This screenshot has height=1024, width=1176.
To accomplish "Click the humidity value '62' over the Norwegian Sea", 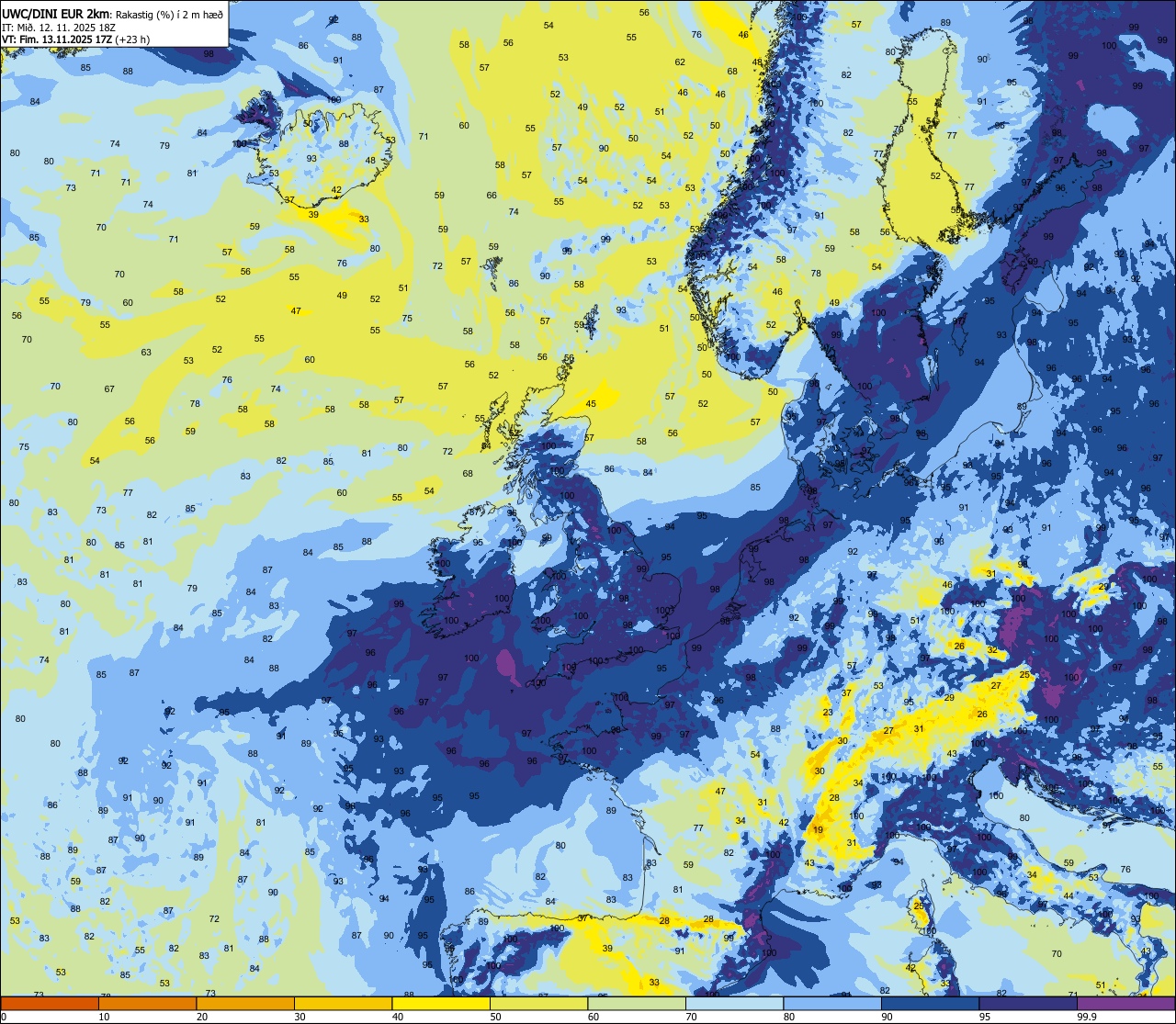I will point(680,62).
